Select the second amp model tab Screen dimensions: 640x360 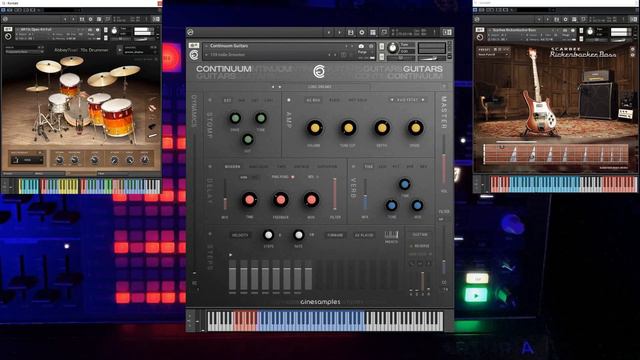coord(335,100)
